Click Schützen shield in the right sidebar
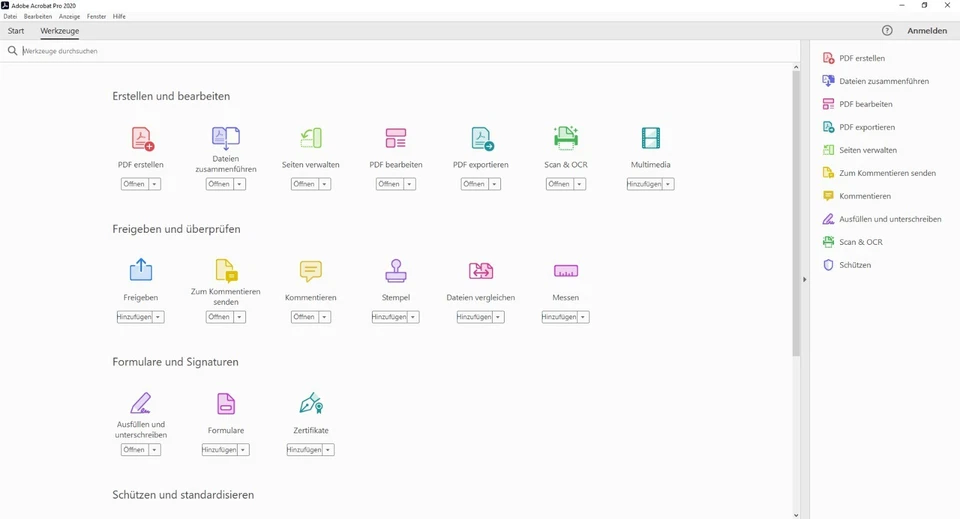 point(847,265)
